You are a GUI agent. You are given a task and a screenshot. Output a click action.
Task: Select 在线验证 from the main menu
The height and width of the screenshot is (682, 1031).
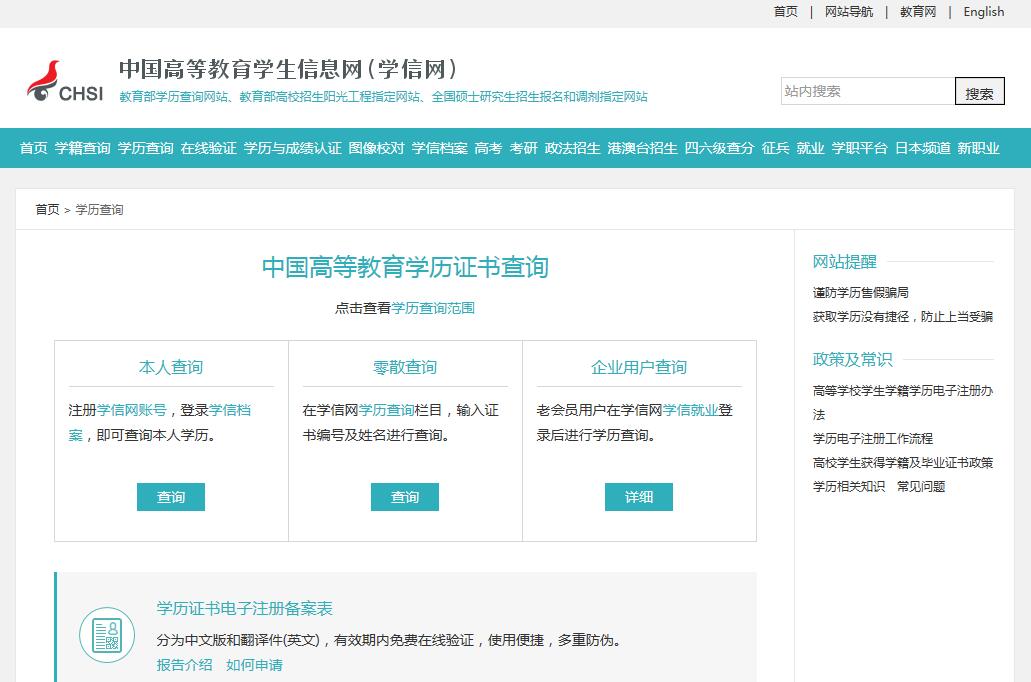click(x=208, y=148)
